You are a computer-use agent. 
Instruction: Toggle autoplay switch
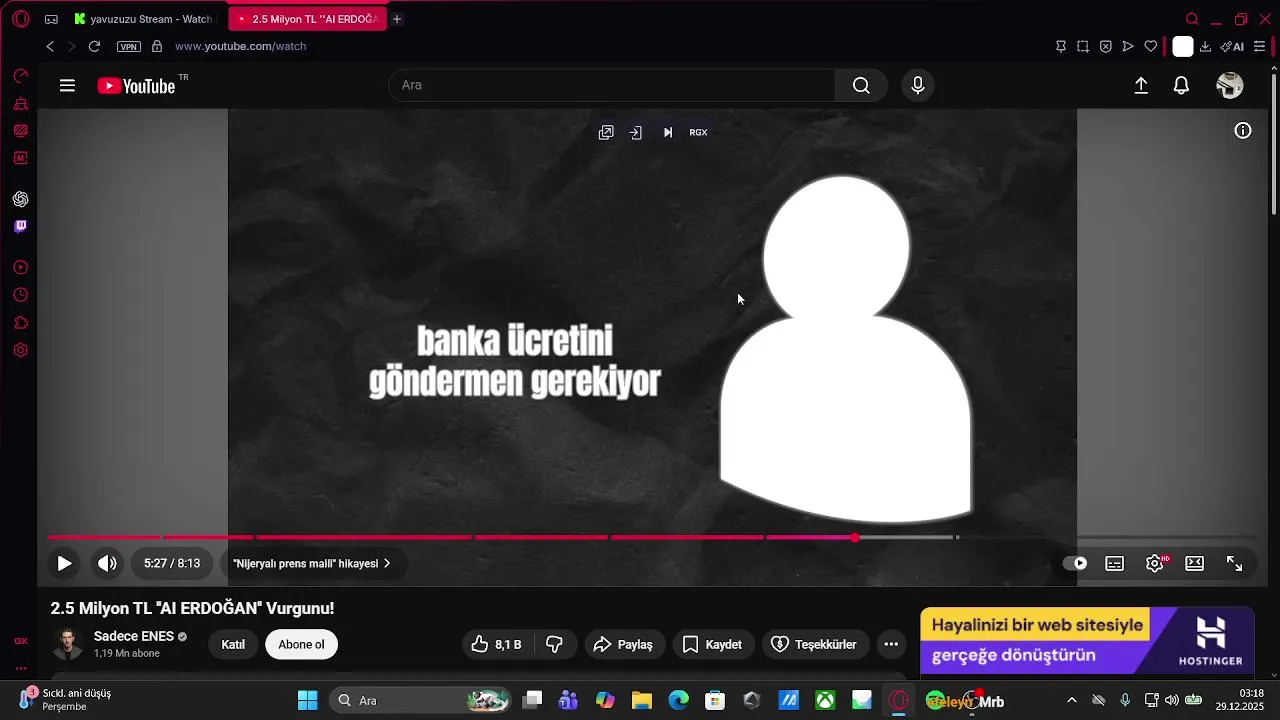[x=1075, y=563]
